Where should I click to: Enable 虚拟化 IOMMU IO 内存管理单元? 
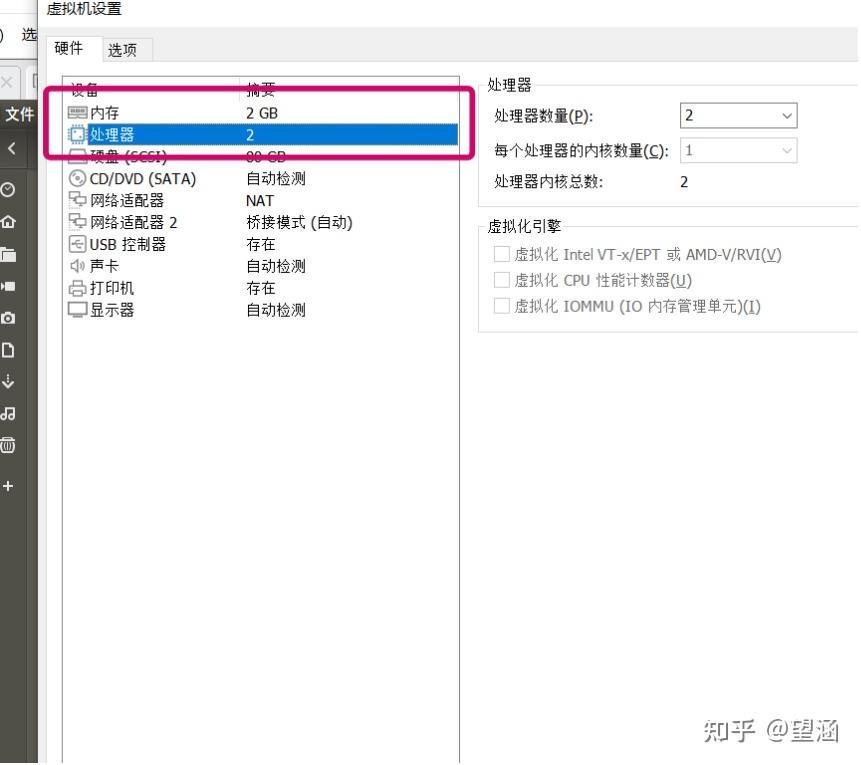point(502,308)
